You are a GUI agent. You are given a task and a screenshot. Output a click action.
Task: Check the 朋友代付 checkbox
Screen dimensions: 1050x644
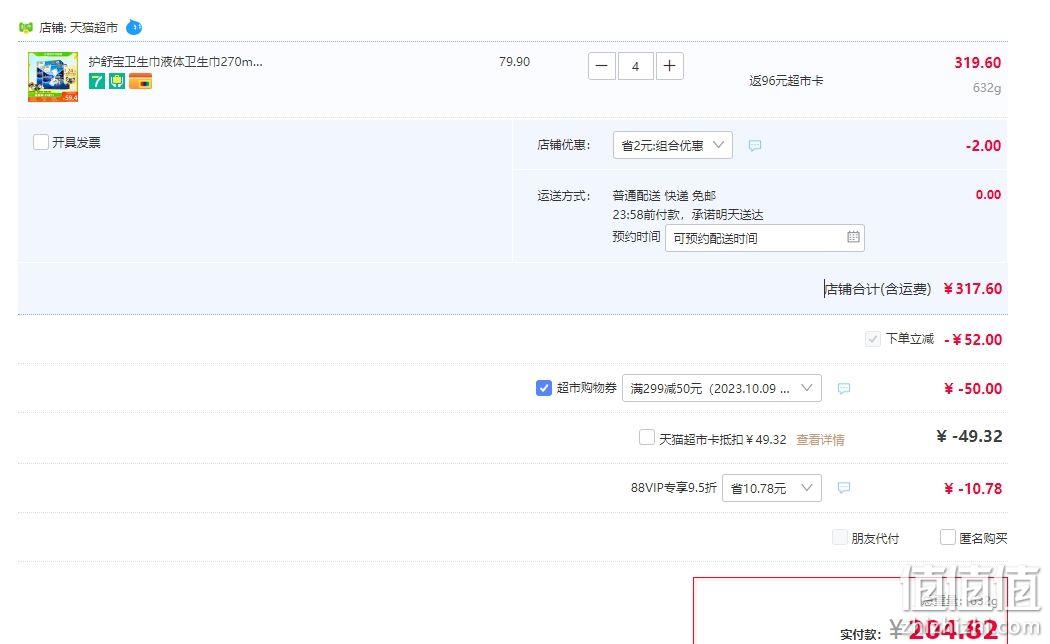[840, 538]
